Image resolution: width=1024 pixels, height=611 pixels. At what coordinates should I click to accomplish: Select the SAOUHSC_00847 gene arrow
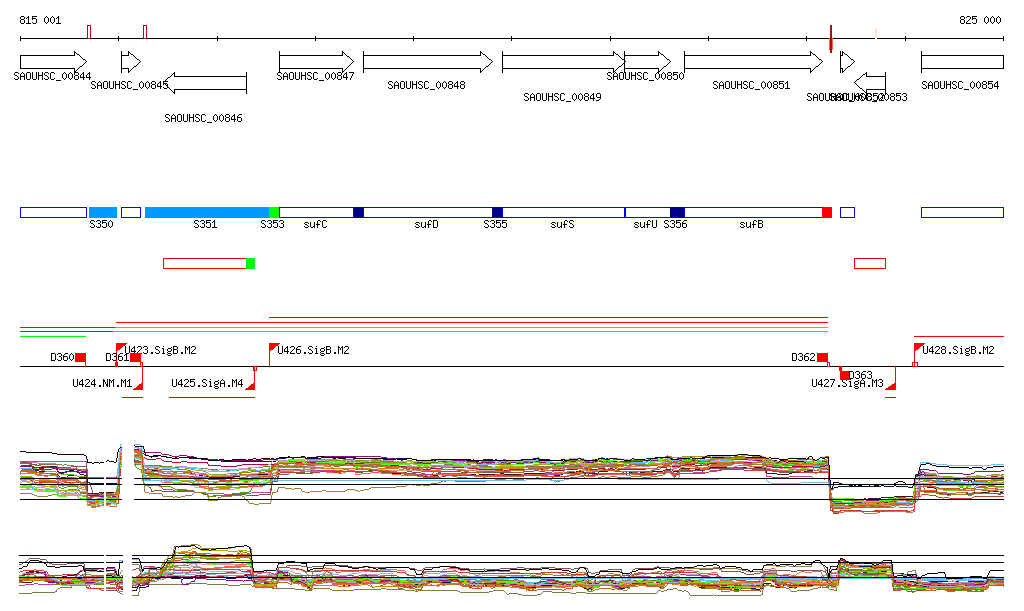(x=316, y=62)
